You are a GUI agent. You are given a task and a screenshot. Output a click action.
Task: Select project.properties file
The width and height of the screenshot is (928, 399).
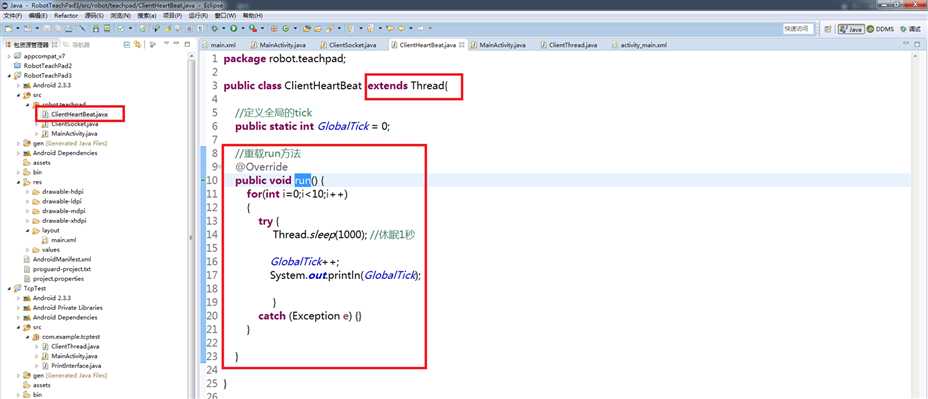(53, 278)
